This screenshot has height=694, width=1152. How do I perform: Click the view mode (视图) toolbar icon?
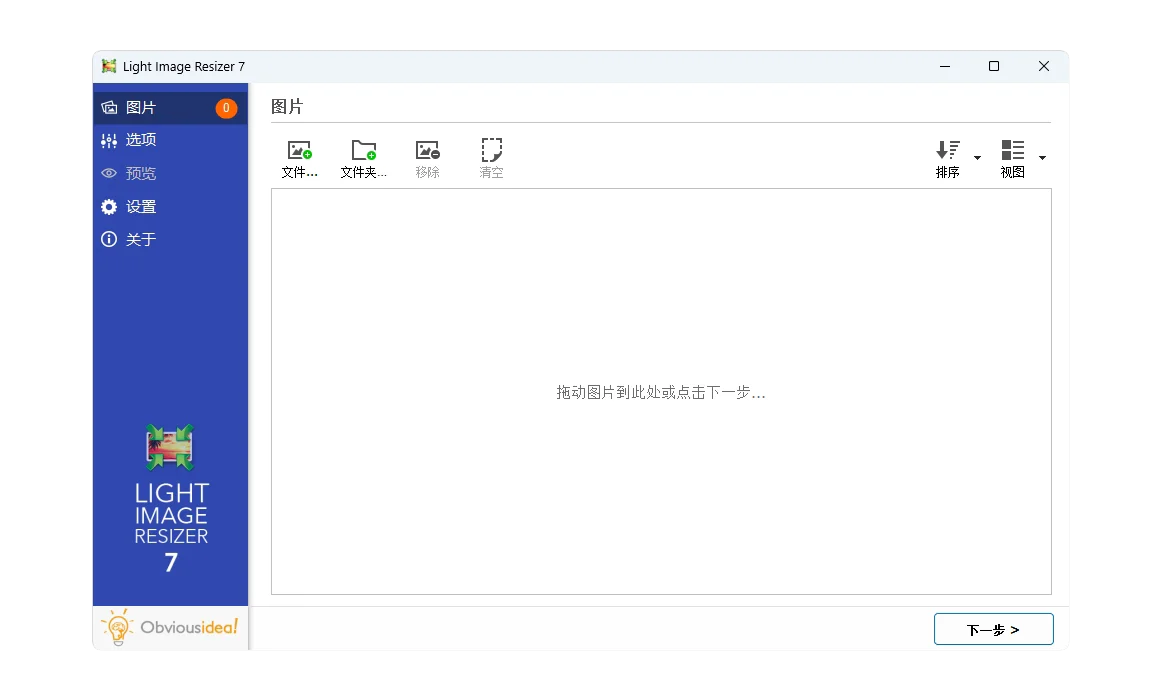(x=1011, y=152)
